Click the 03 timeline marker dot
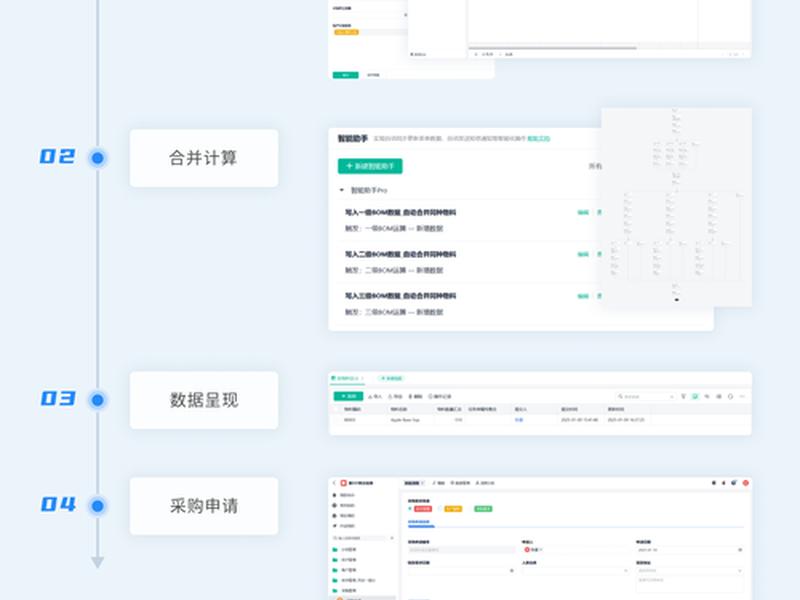This screenshot has height=600, width=800. coord(97,400)
